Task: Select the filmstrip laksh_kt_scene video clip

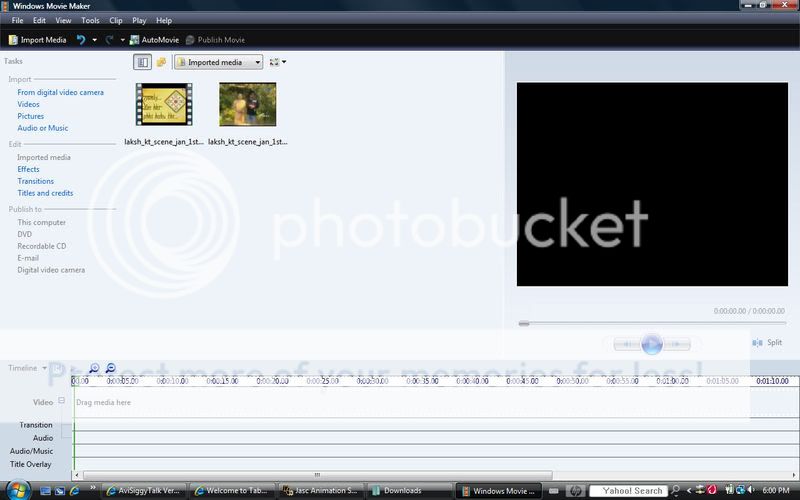Action: [164, 105]
